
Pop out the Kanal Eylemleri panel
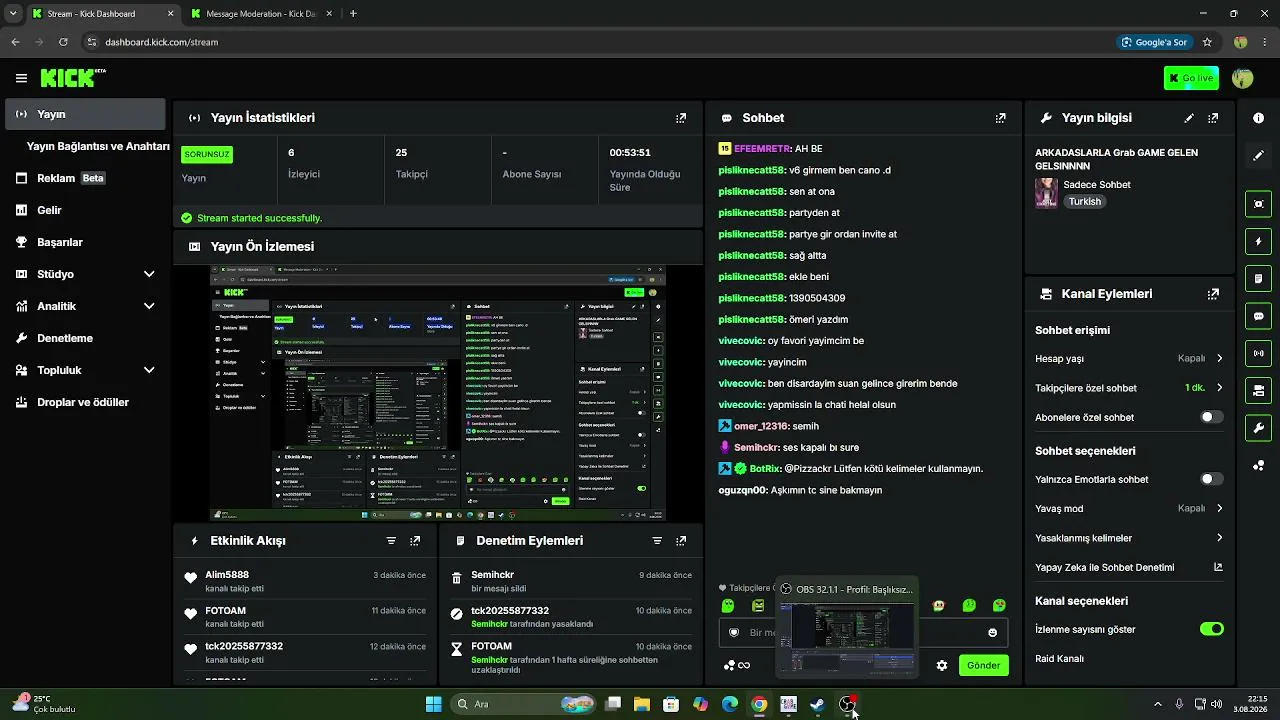[1213, 294]
